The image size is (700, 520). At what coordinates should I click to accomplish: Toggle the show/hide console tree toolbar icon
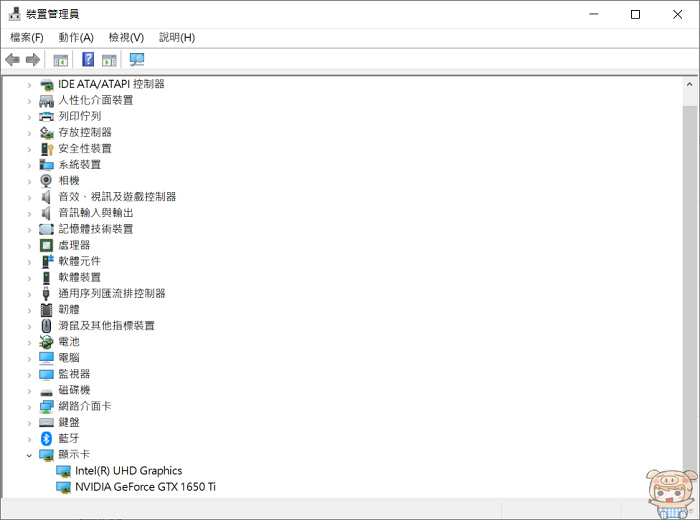(60, 60)
